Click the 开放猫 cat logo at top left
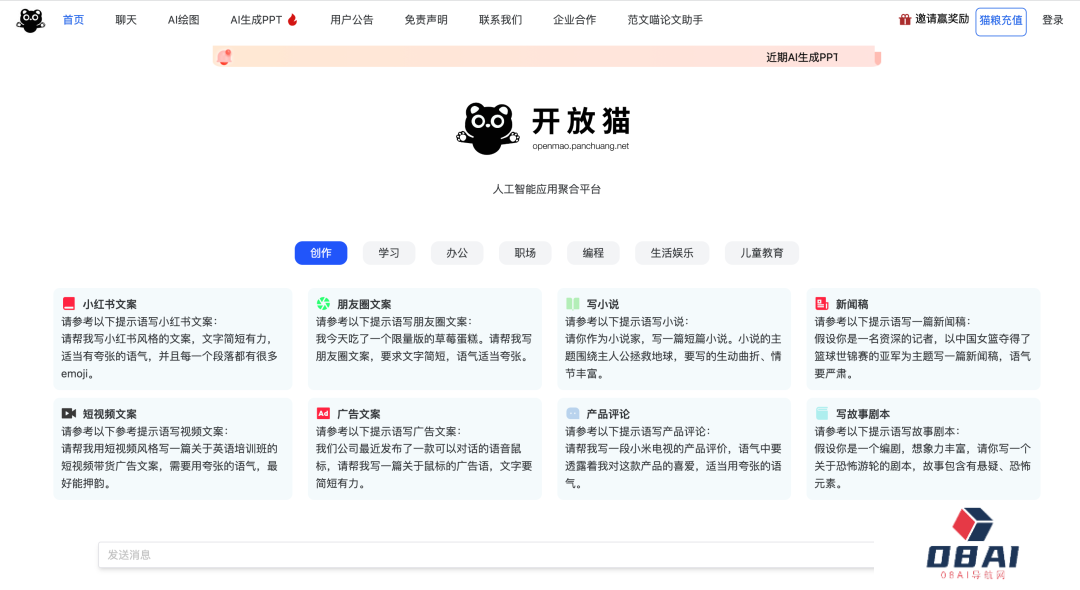This screenshot has width=1080, height=590. 30,19
